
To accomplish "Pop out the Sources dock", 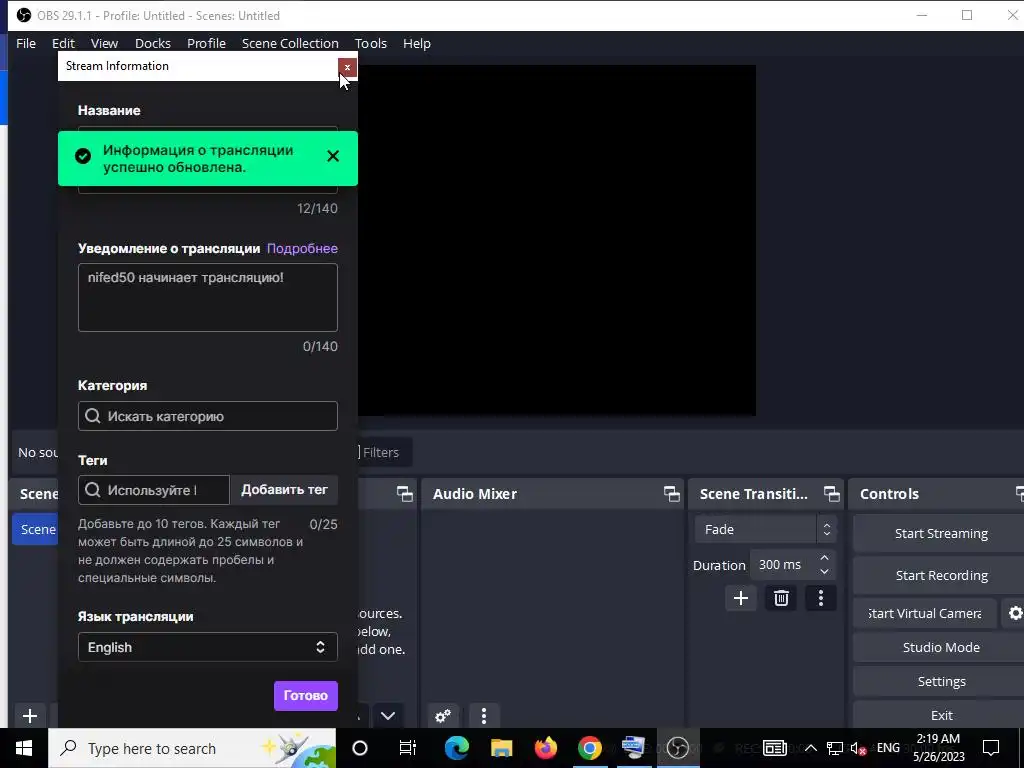I will (405, 494).
